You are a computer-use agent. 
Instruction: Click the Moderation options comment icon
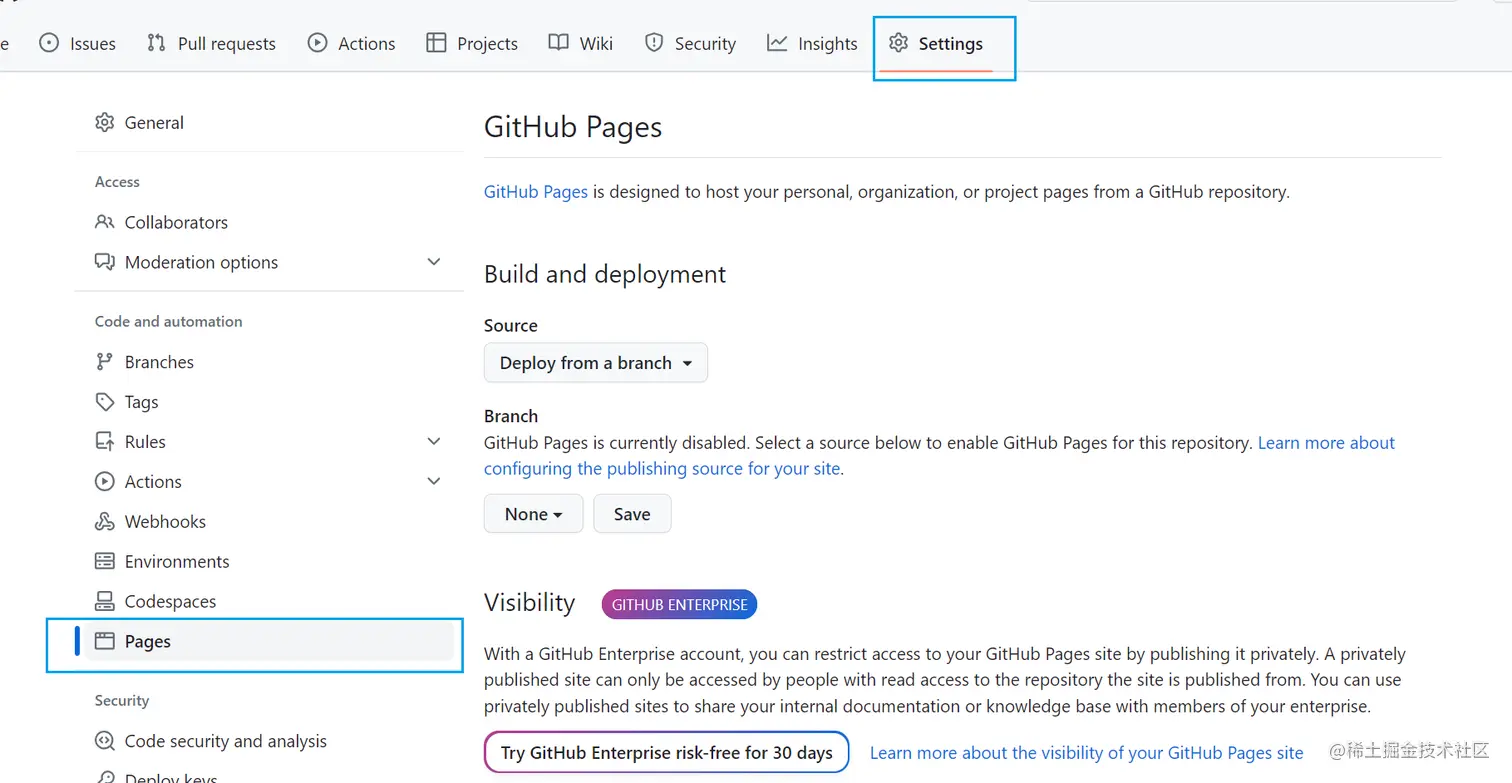pos(104,262)
